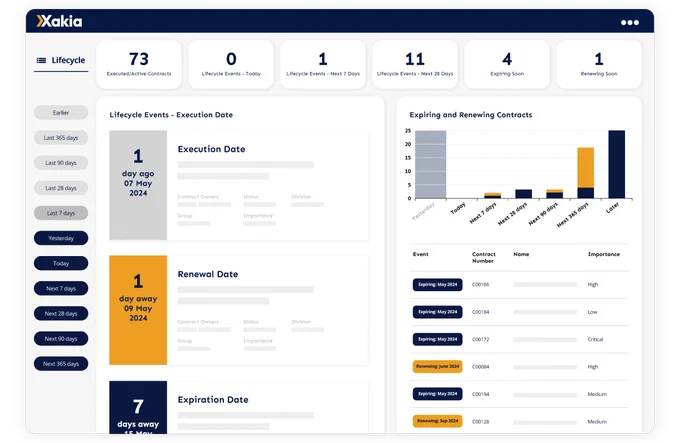Image resolution: width=680 pixels, height=443 pixels.
Task: Toggle the Next 90 days filter
Action: 61,339
